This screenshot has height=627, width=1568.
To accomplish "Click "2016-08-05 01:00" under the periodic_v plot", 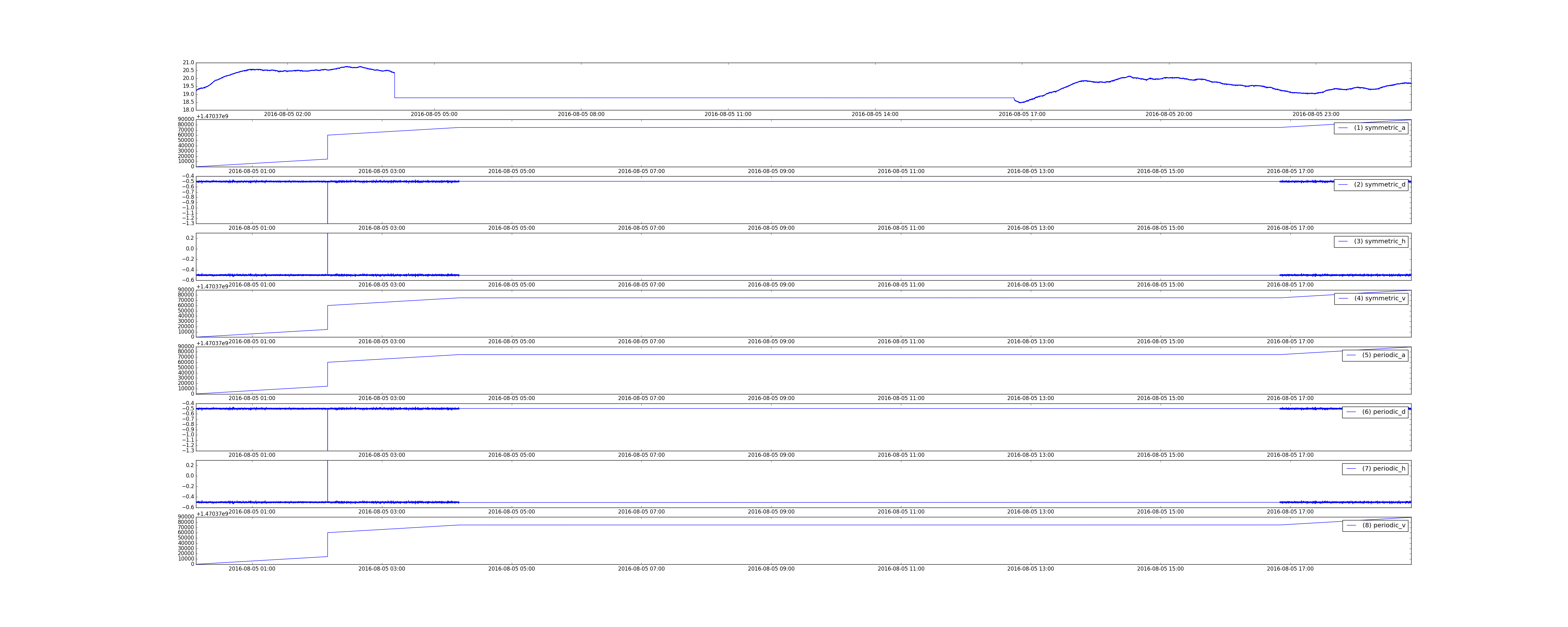I will (x=252, y=569).
